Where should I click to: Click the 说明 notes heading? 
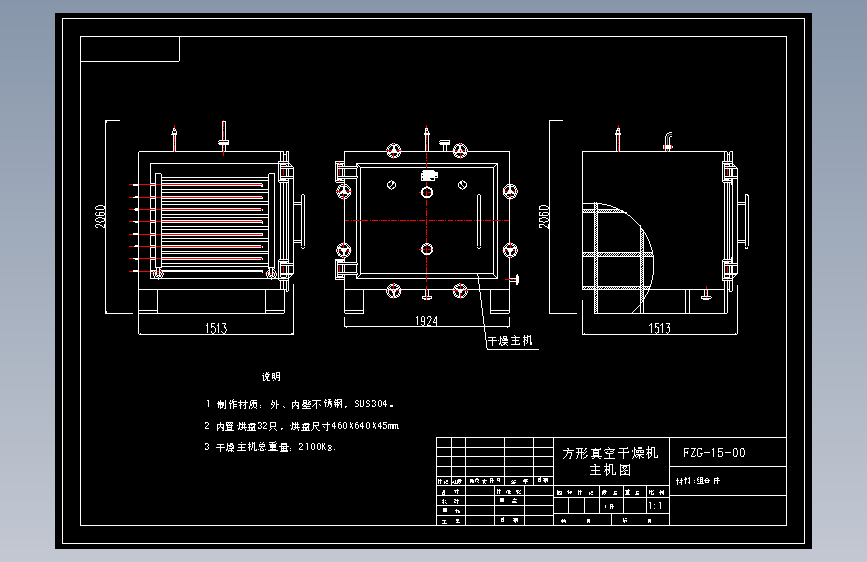tap(271, 377)
